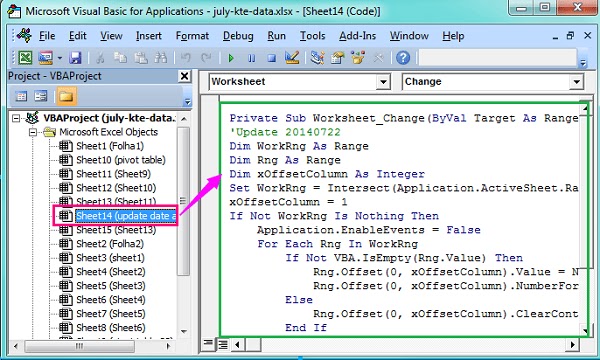
Task: Close the Project - VBAProject panel
Action: click(x=184, y=76)
